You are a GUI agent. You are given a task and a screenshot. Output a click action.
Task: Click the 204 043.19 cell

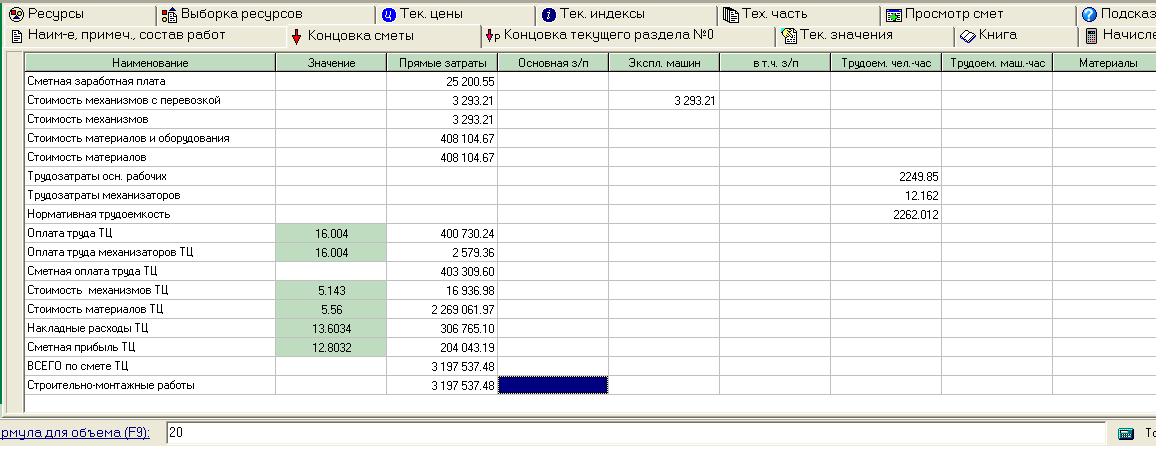click(442, 347)
